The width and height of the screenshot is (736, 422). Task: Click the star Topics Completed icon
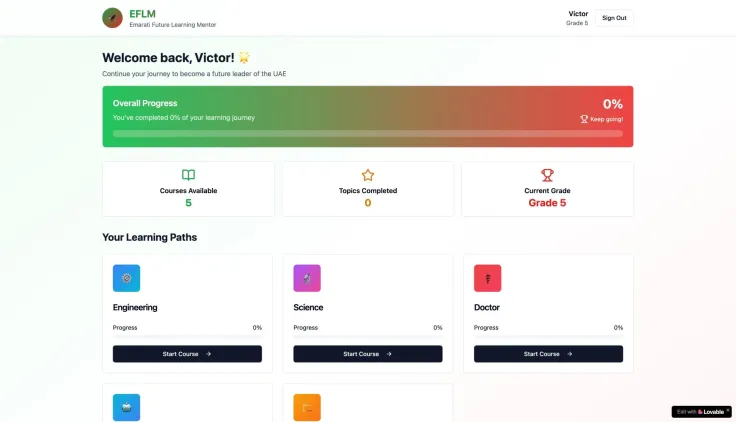(368, 175)
